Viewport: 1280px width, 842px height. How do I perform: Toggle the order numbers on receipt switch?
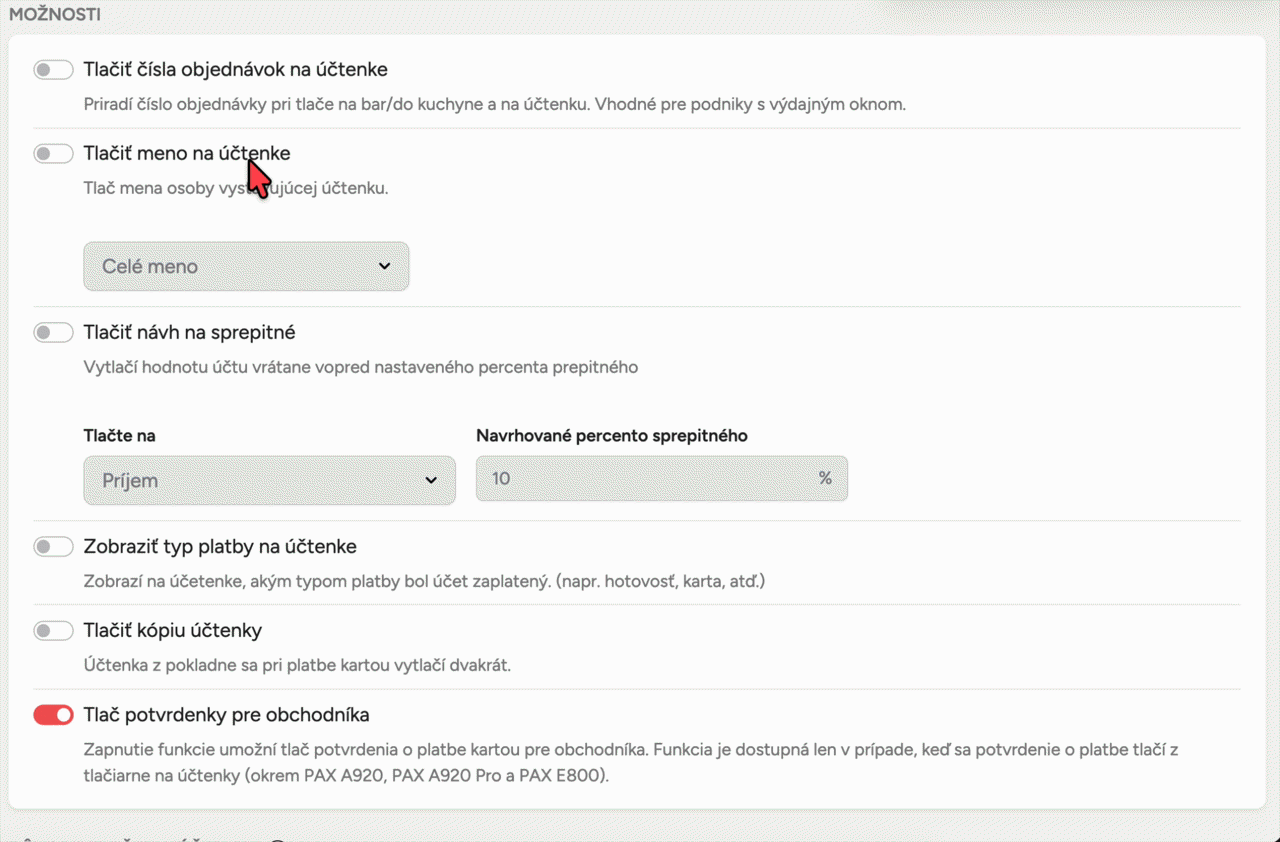pos(53,70)
